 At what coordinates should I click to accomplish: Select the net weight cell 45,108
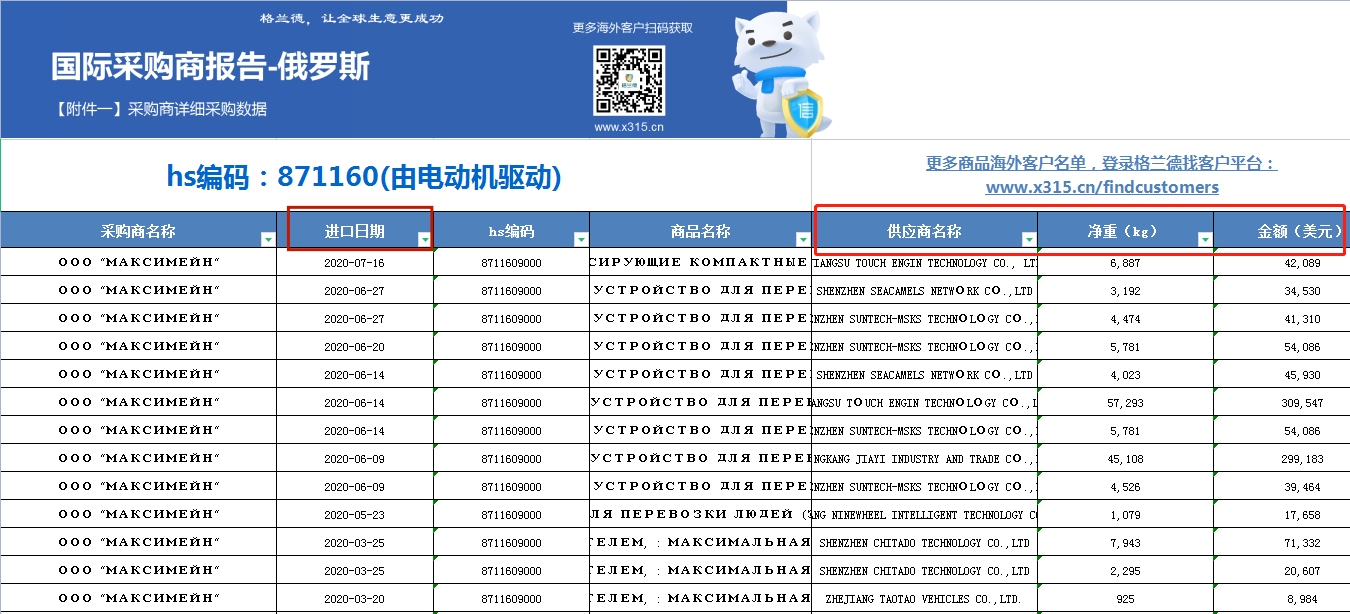click(1126, 459)
